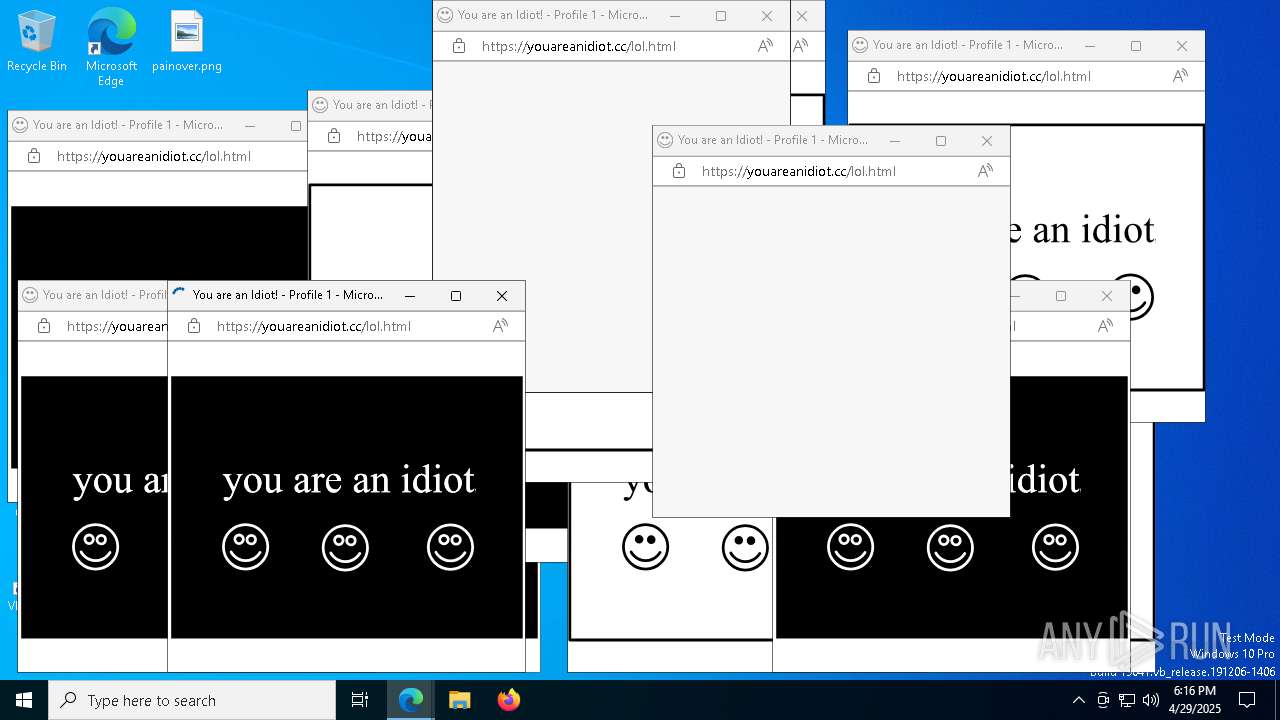Image resolution: width=1280 pixels, height=720 pixels.
Task: Click smiley favicon of the blank centre window
Action: [x=665, y=140]
